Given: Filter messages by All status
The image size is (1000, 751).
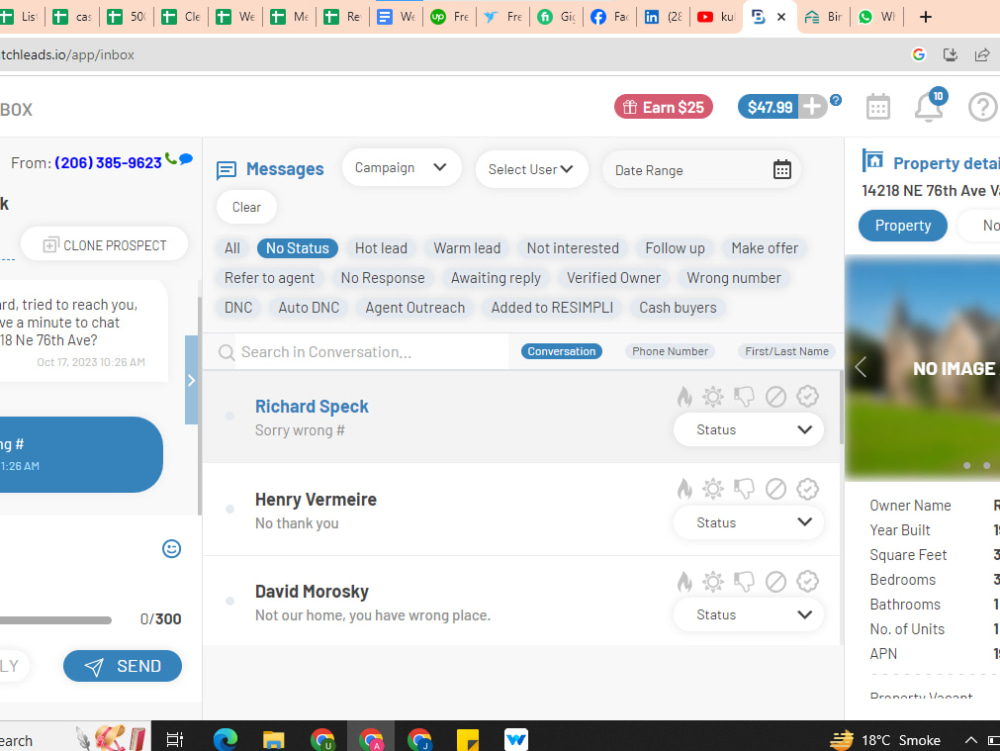Looking at the screenshot, I should [x=232, y=248].
